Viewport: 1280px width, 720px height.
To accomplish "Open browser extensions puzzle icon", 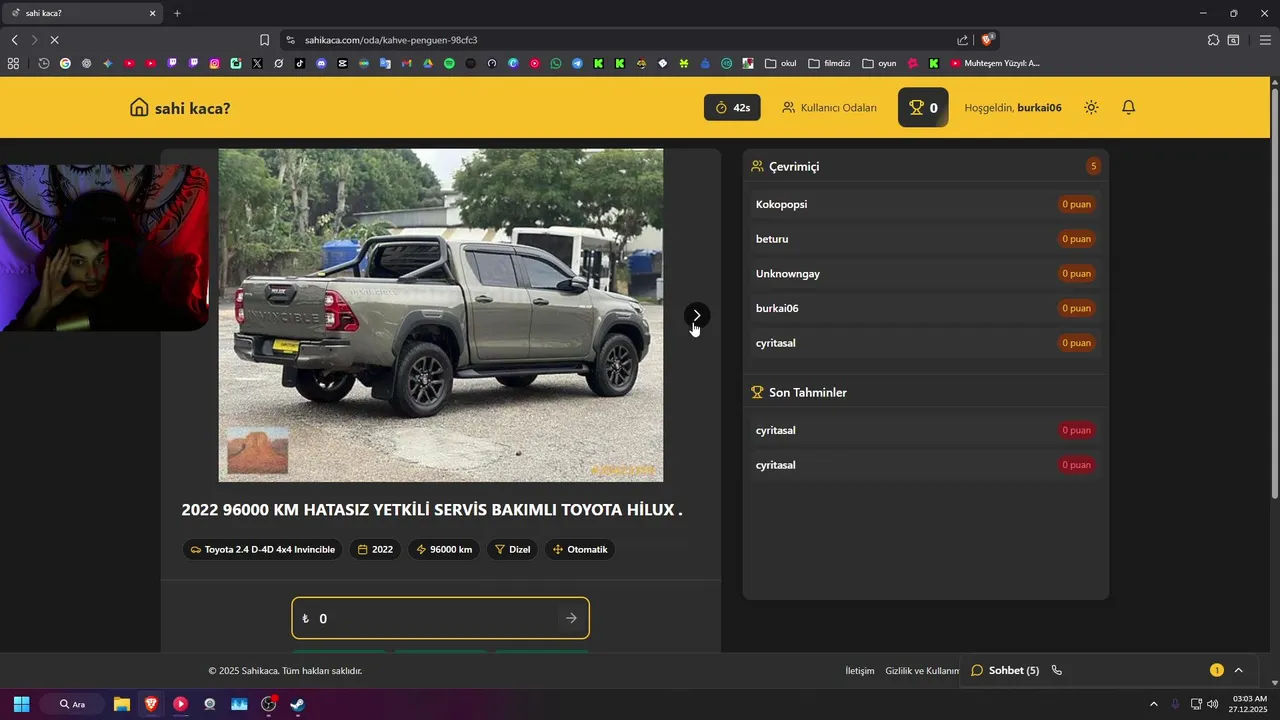I will point(1213,40).
